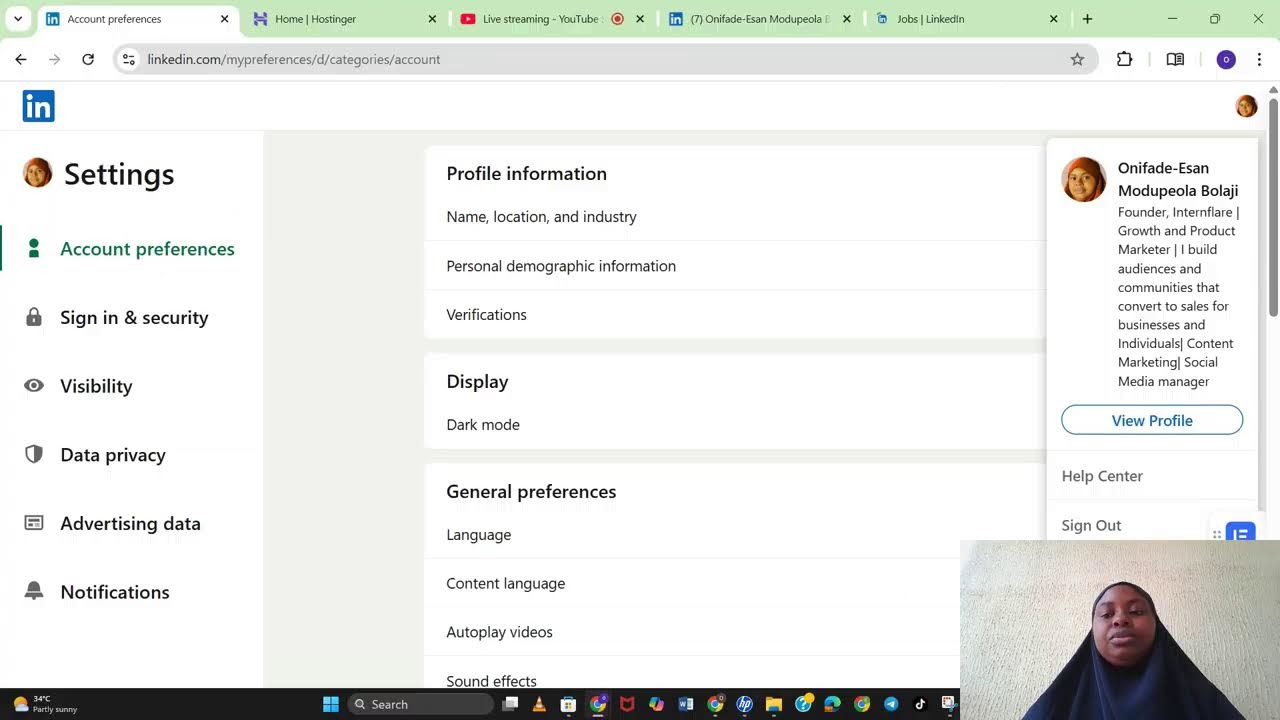
Task: Open the Visibility settings section
Action: [x=96, y=386]
